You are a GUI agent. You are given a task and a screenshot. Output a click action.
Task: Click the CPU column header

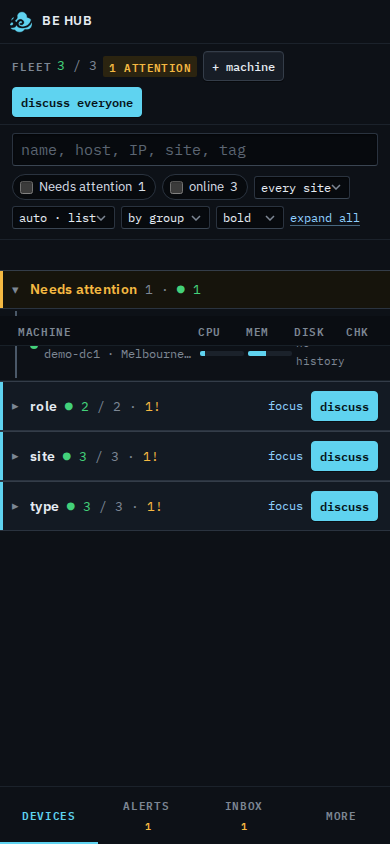(x=209, y=332)
